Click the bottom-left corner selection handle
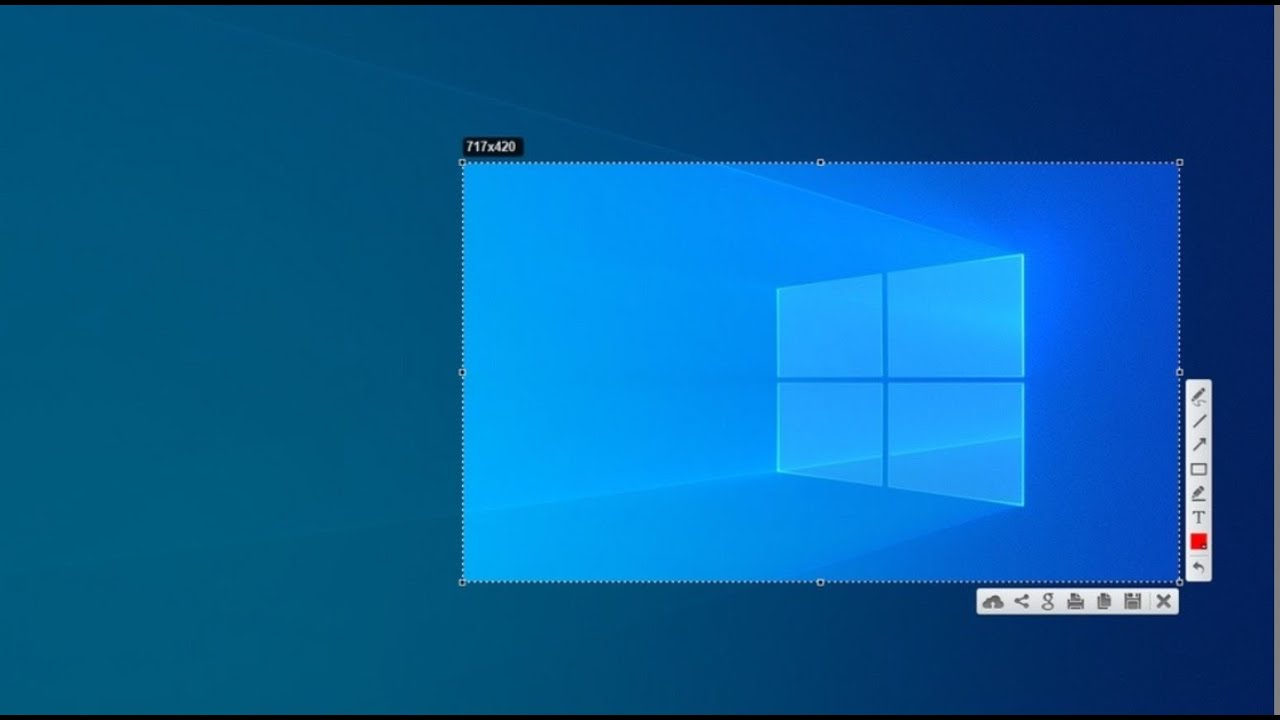Viewport: 1280px width, 720px height. (x=462, y=582)
